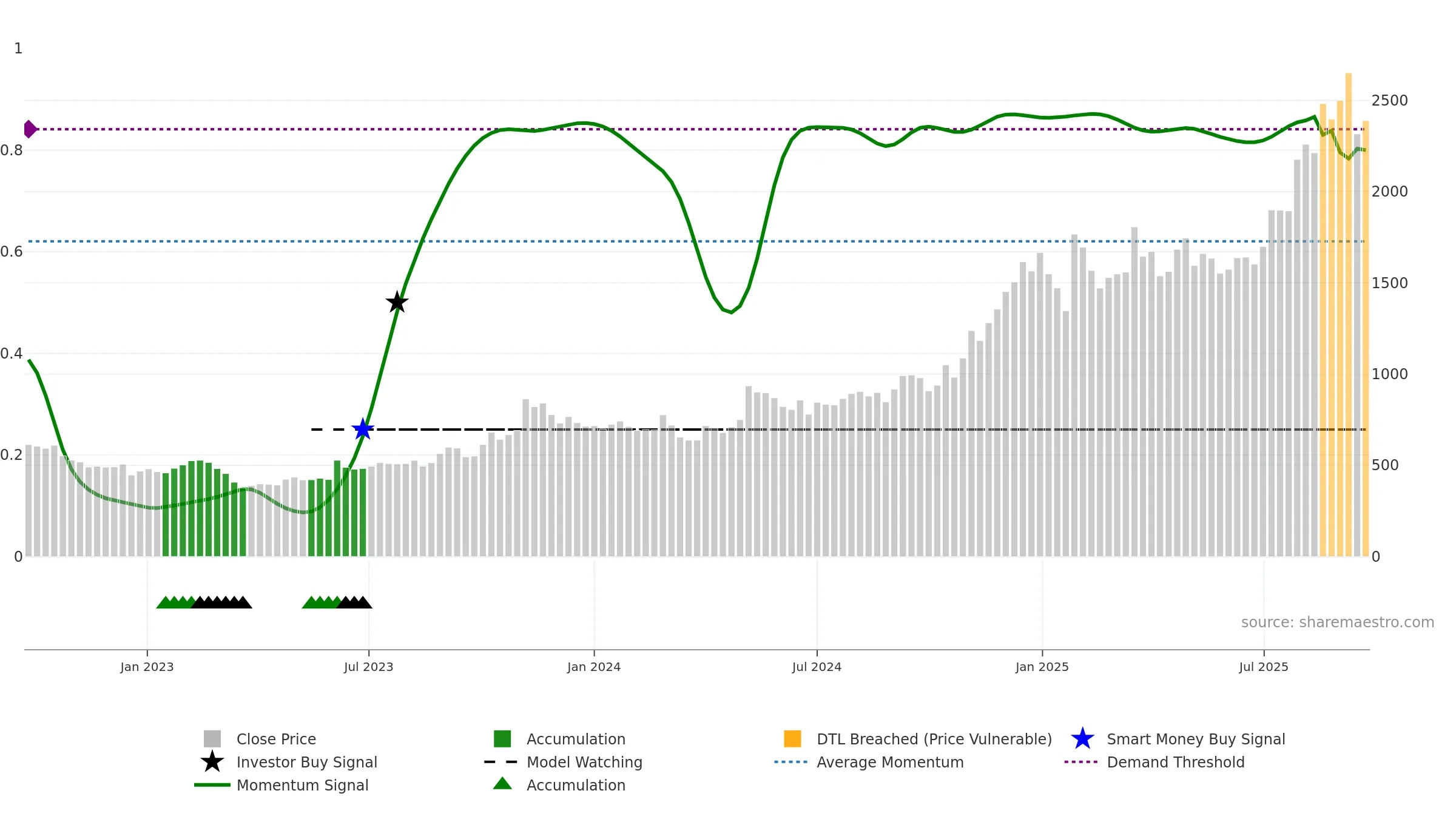Click the Investor Buy Signal legend star
Screen dimensions: 1456x819
(x=212, y=762)
